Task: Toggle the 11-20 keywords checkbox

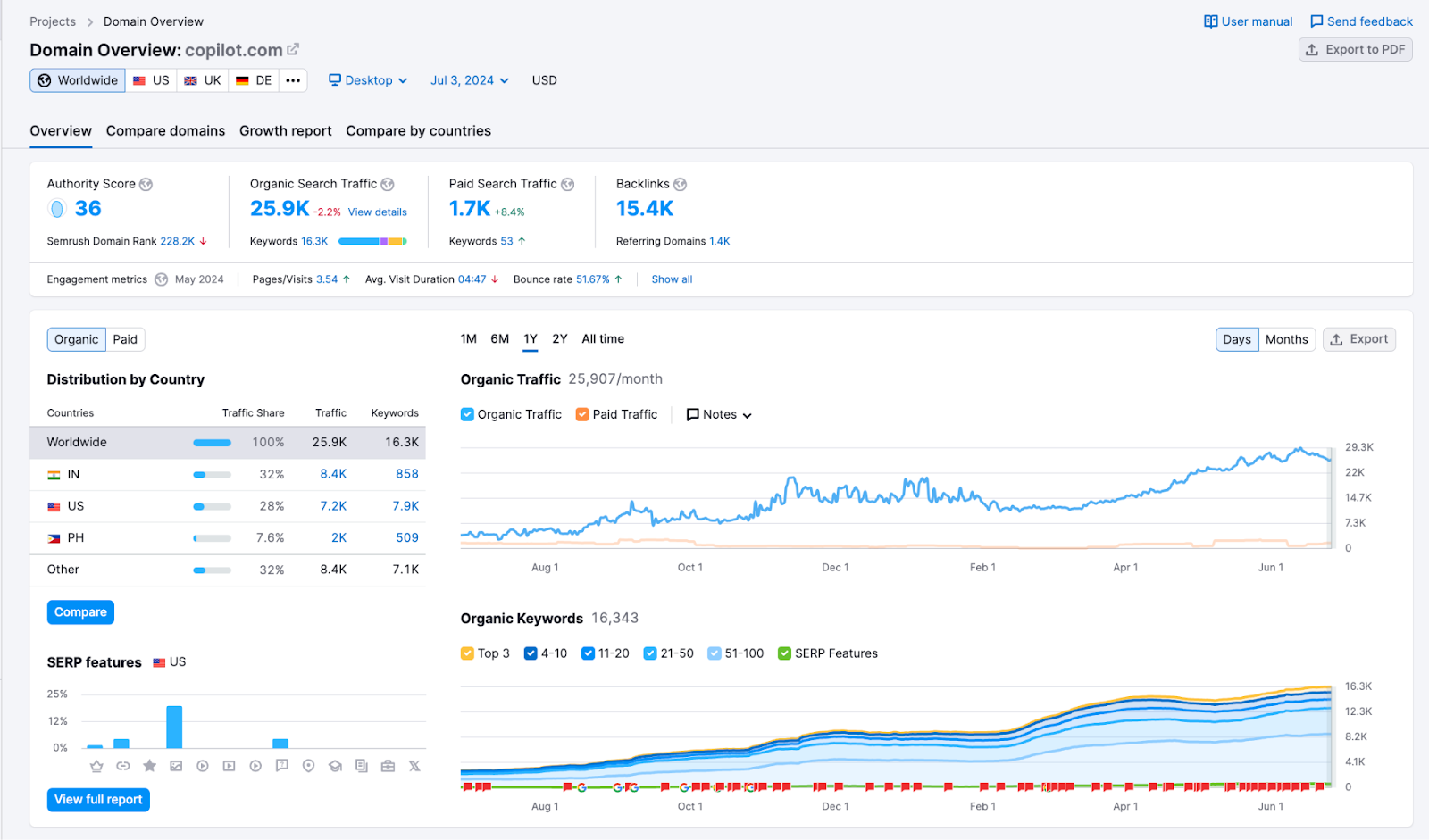Action: pyautogui.click(x=588, y=653)
